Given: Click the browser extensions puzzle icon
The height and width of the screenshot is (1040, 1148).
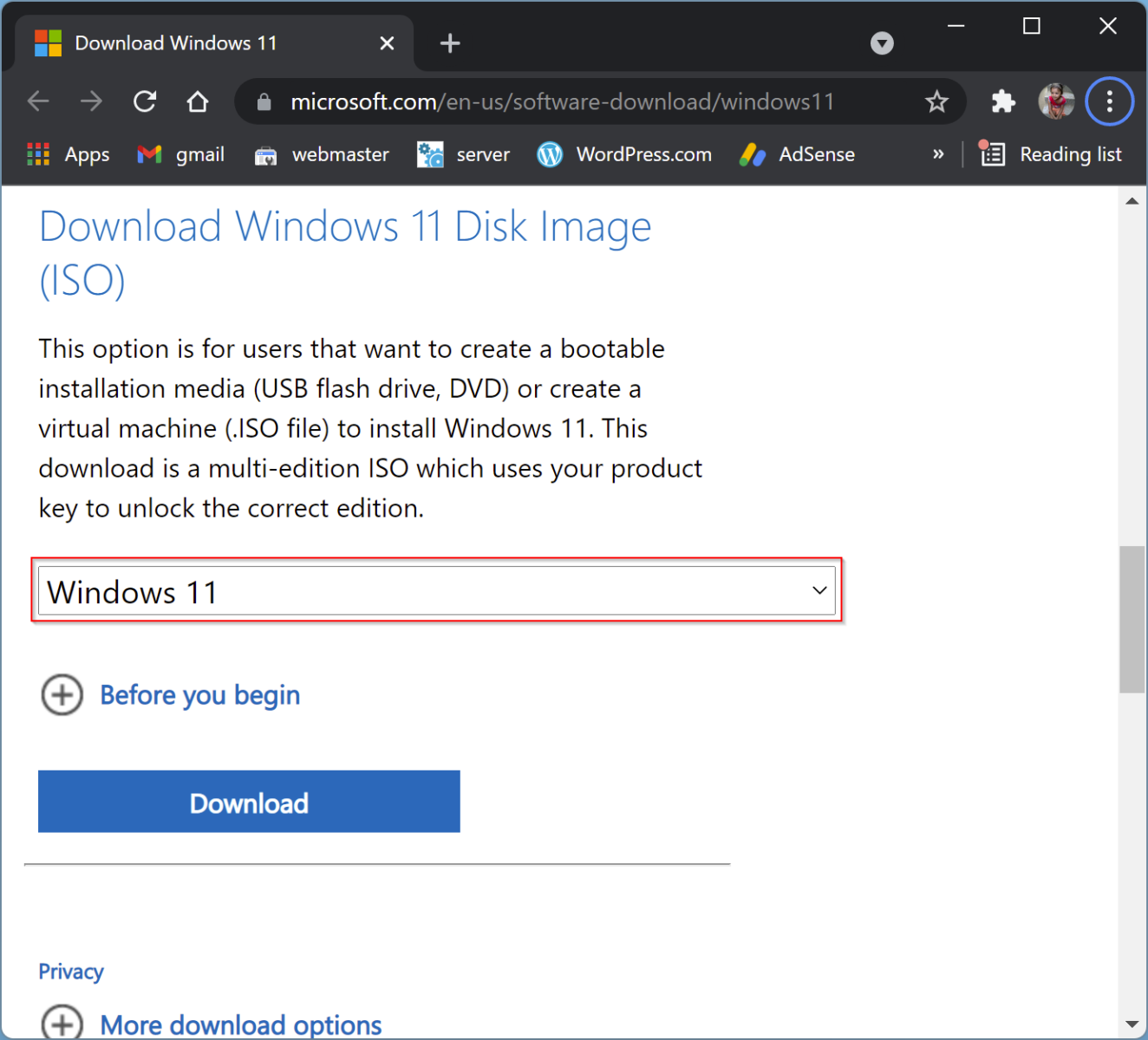Looking at the screenshot, I should [1002, 101].
